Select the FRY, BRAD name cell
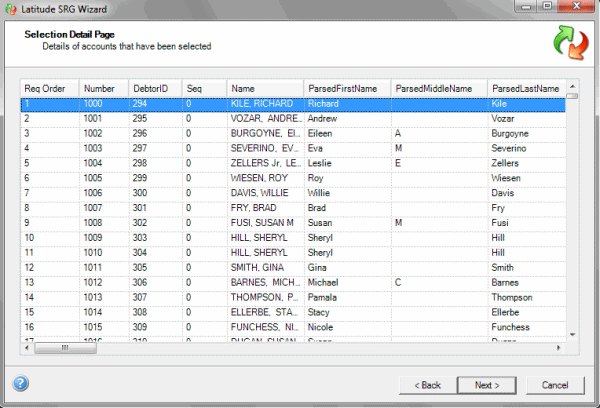The width and height of the screenshot is (600, 408). 266,208
